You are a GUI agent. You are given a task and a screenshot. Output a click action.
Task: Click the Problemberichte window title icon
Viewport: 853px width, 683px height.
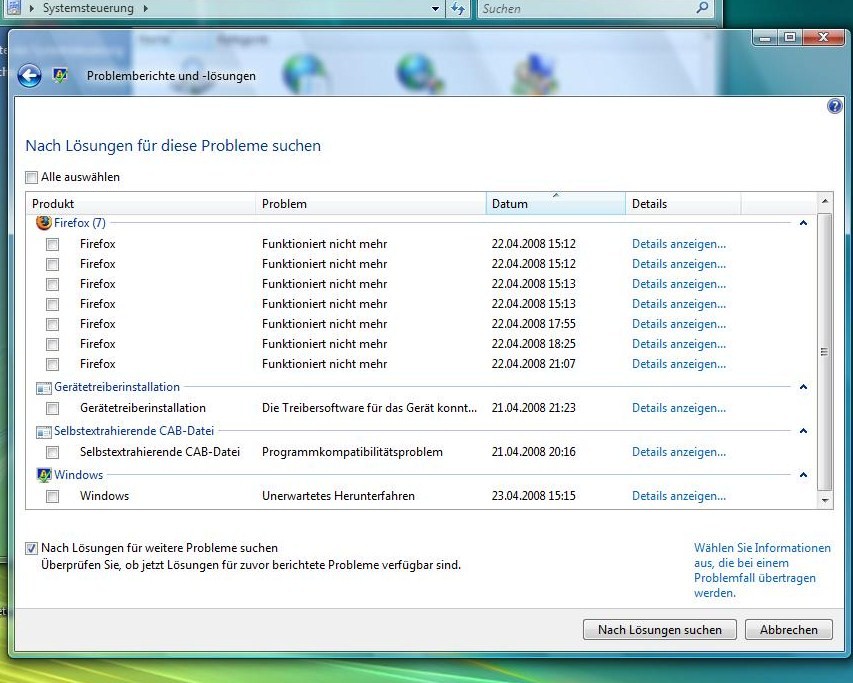60,75
